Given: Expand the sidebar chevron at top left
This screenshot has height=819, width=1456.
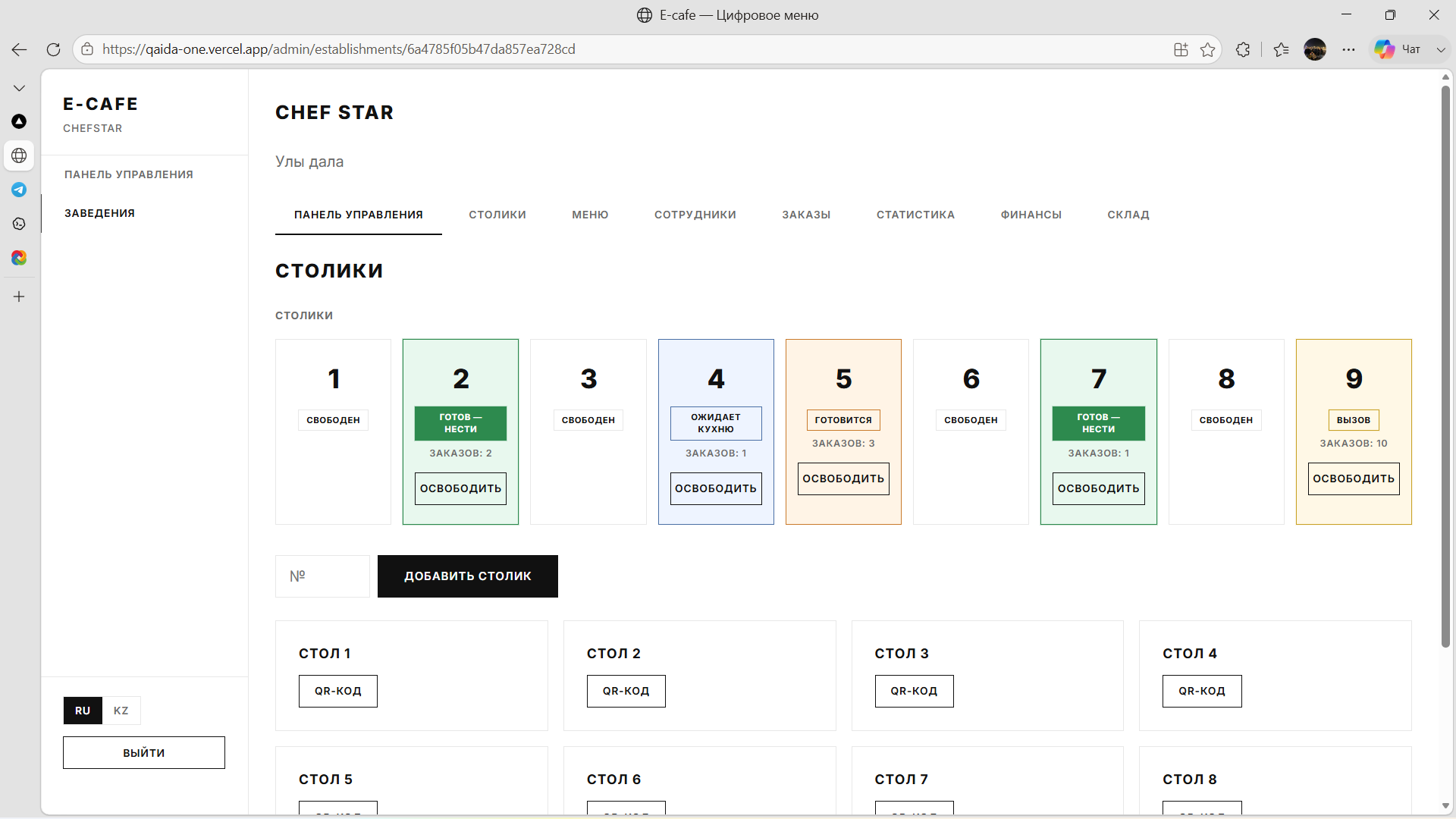Looking at the screenshot, I should point(19,88).
